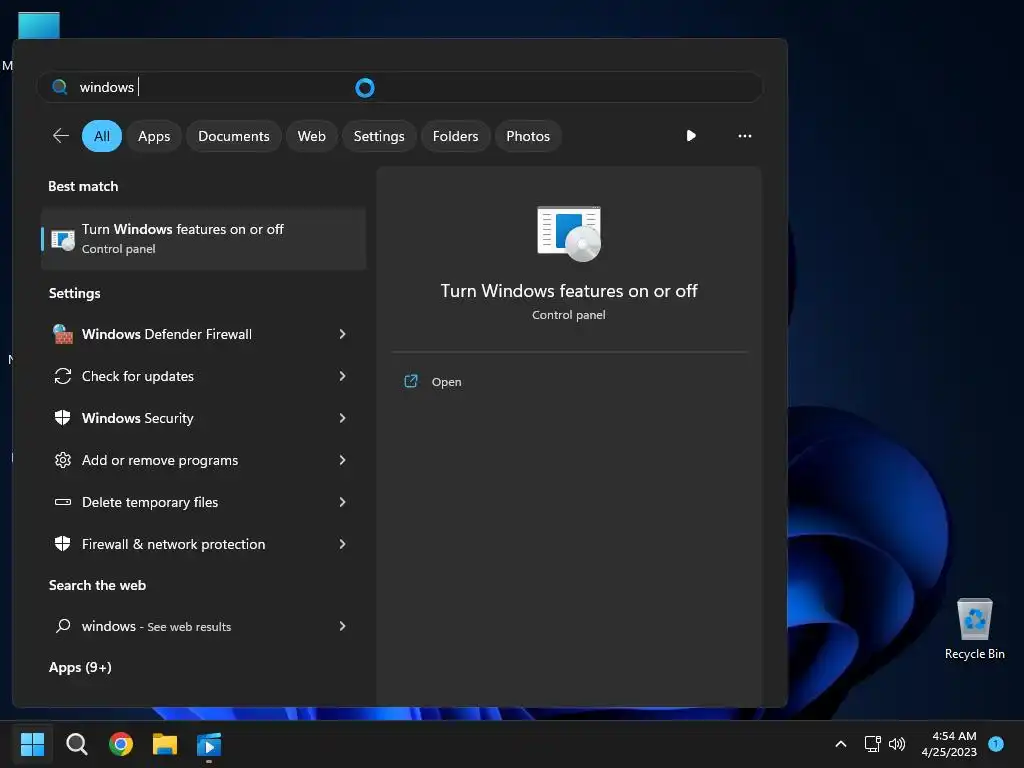Open the three-dot options menu
The image size is (1024, 768).
click(744, 136)
